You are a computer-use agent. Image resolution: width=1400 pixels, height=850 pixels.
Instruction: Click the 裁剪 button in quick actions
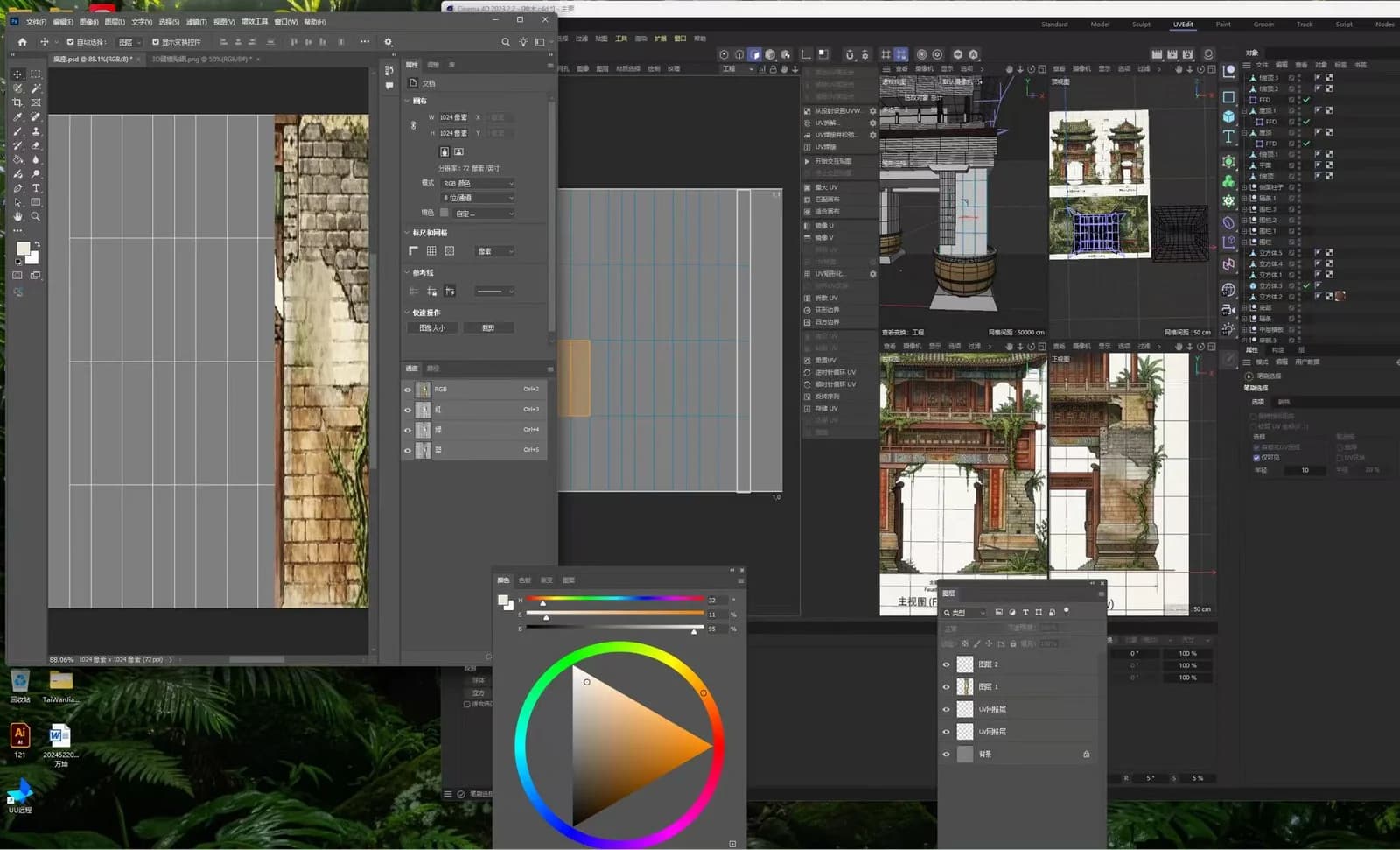pyautogui.click(x=488, y=327)
